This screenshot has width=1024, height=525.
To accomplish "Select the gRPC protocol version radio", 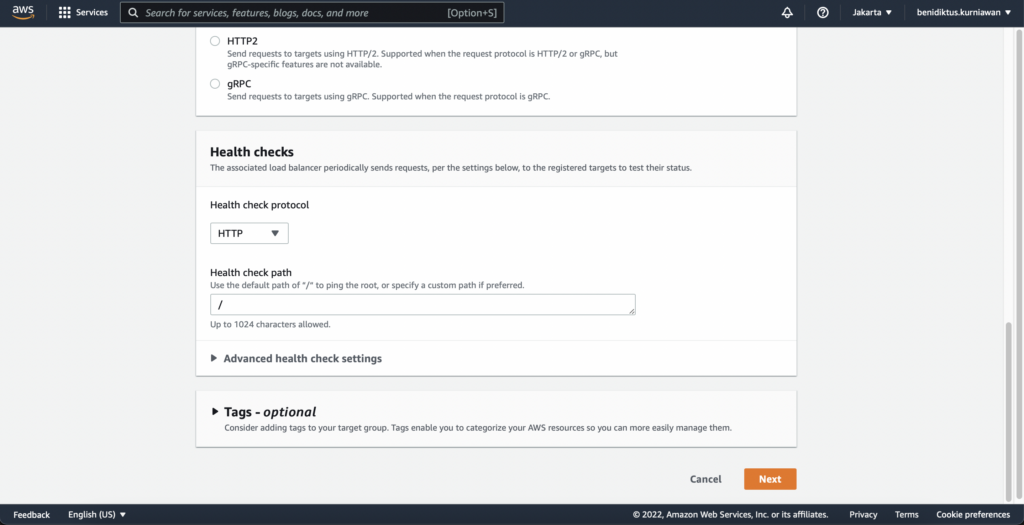I will click(215, 84).
